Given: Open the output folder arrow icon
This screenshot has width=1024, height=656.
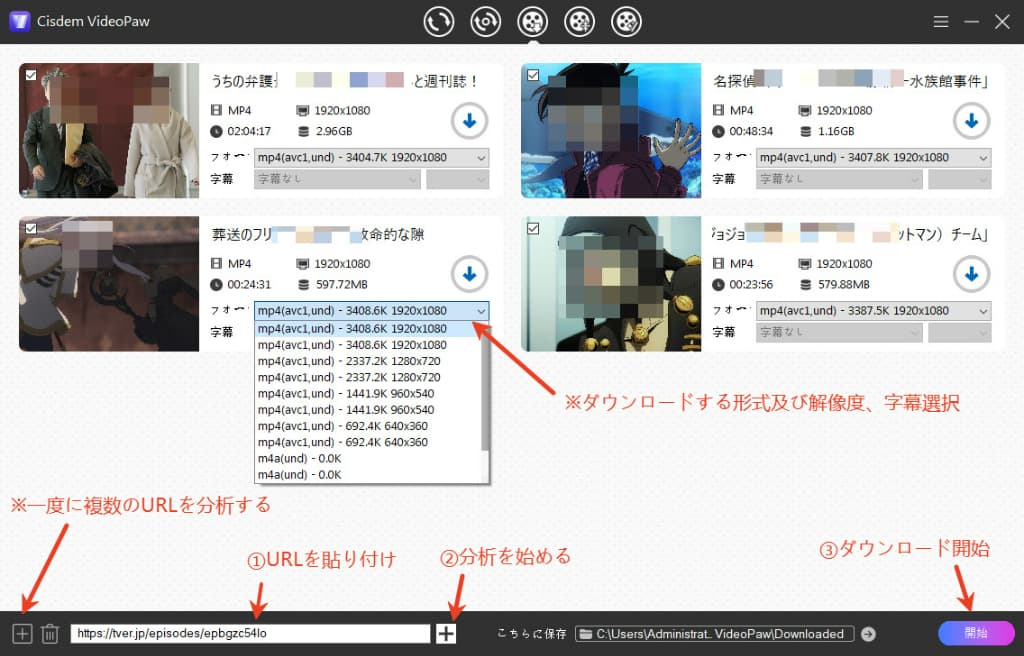Looking at the screenshot, I should point(868,633).
